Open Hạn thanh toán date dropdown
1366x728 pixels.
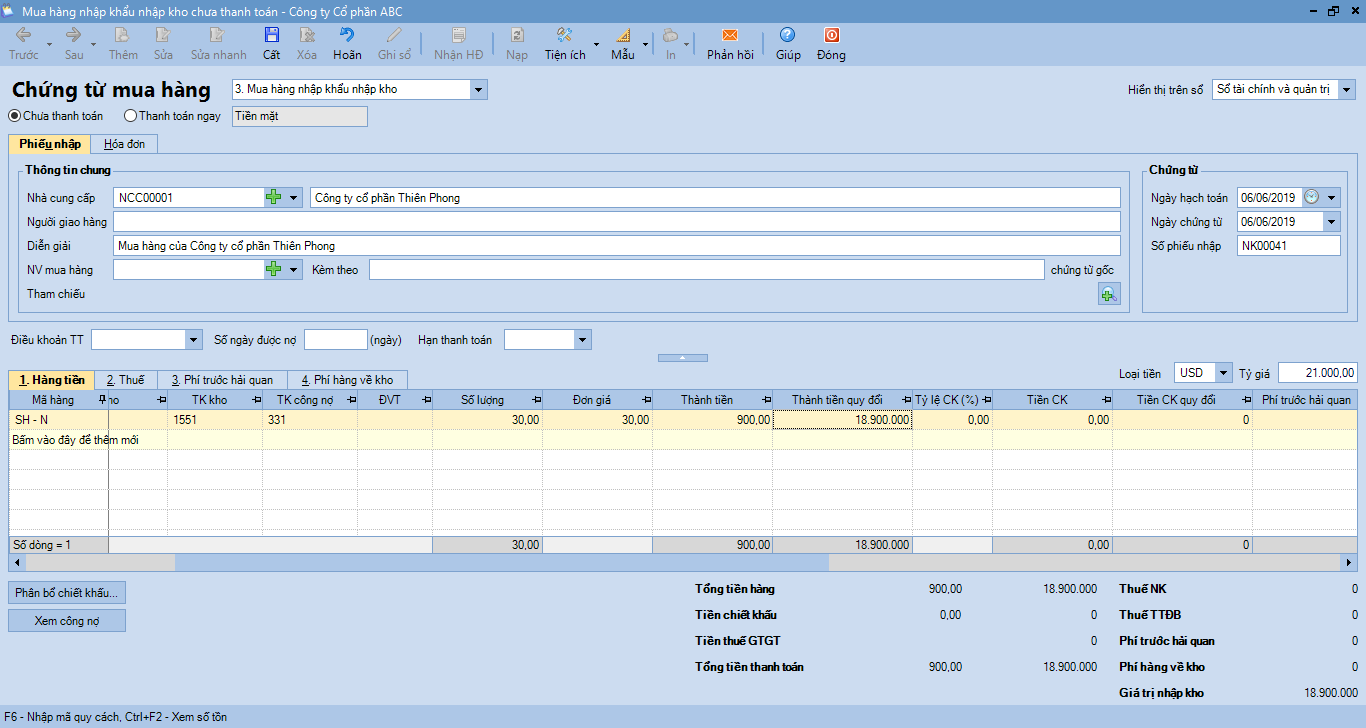point(583,340)
